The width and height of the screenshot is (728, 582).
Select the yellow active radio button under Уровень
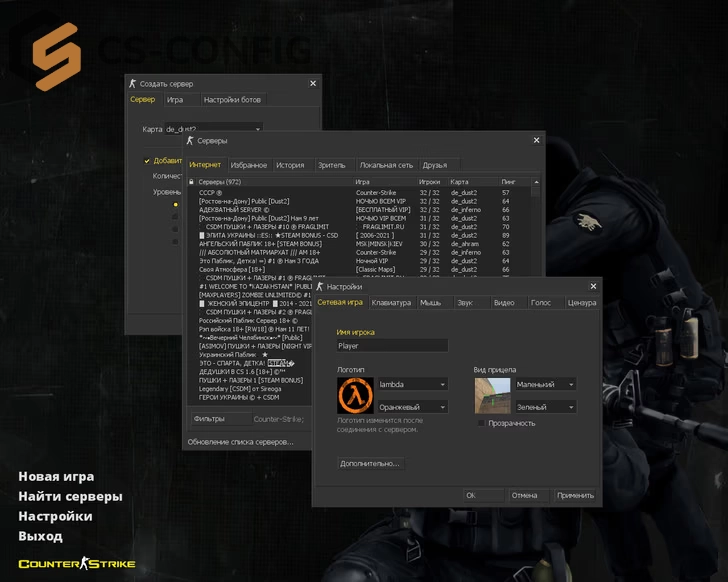[176, 204]
